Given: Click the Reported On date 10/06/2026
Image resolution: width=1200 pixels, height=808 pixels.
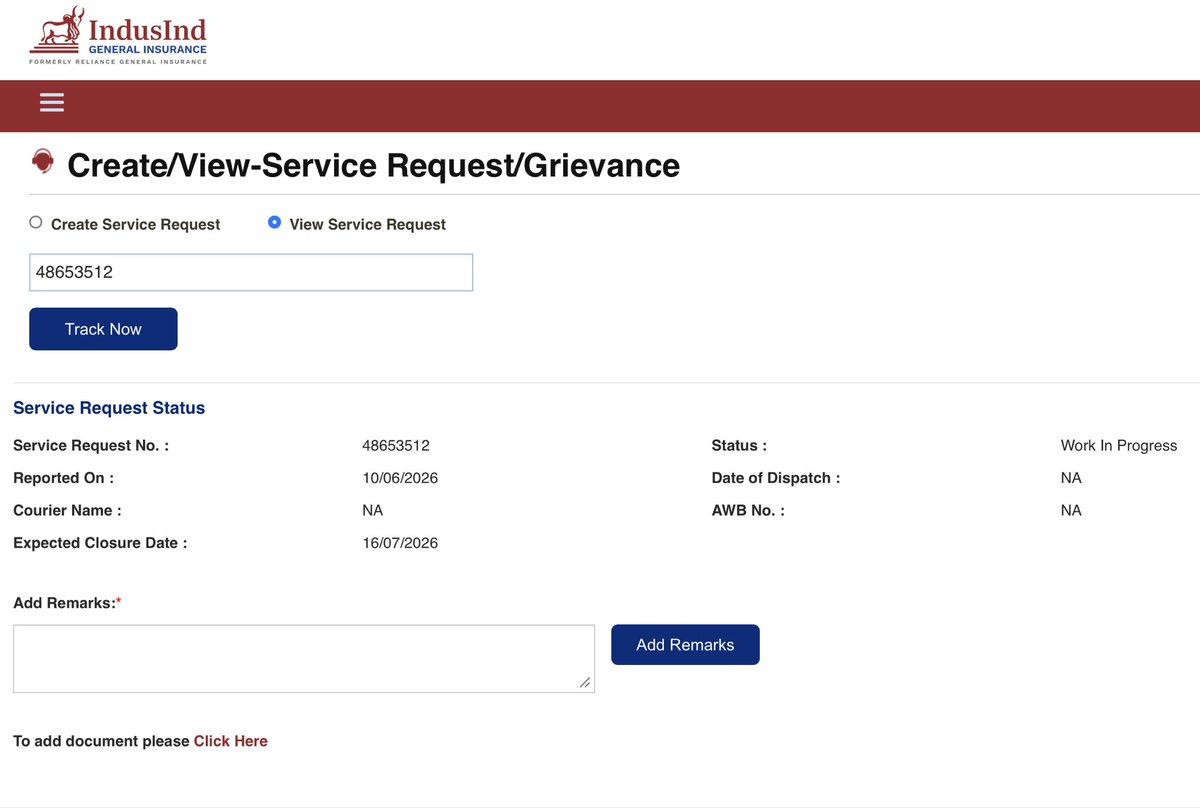Looking at the screenshot, I should (400, 478).
